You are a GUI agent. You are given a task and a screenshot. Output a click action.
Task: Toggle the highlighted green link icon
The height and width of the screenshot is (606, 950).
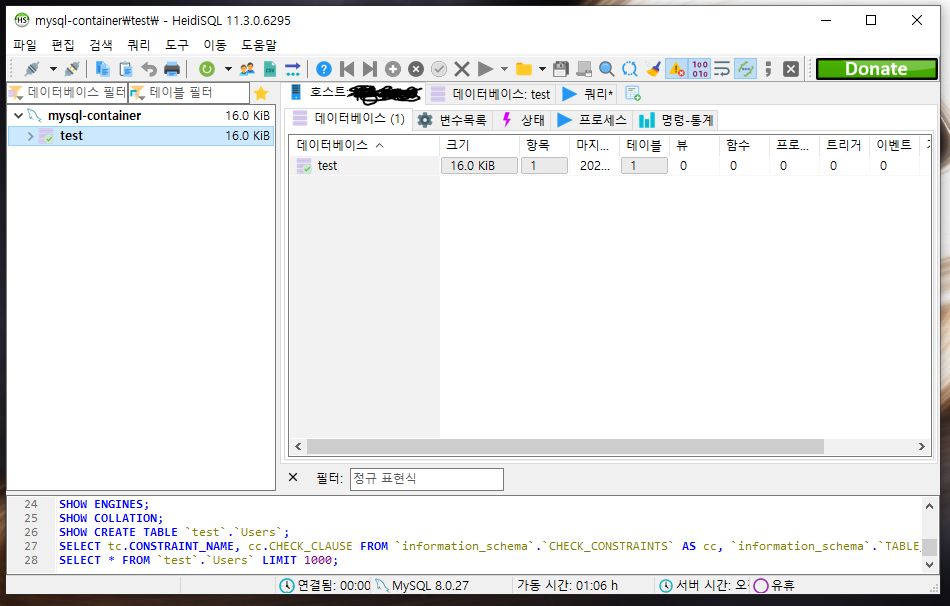tap(745, 69)
